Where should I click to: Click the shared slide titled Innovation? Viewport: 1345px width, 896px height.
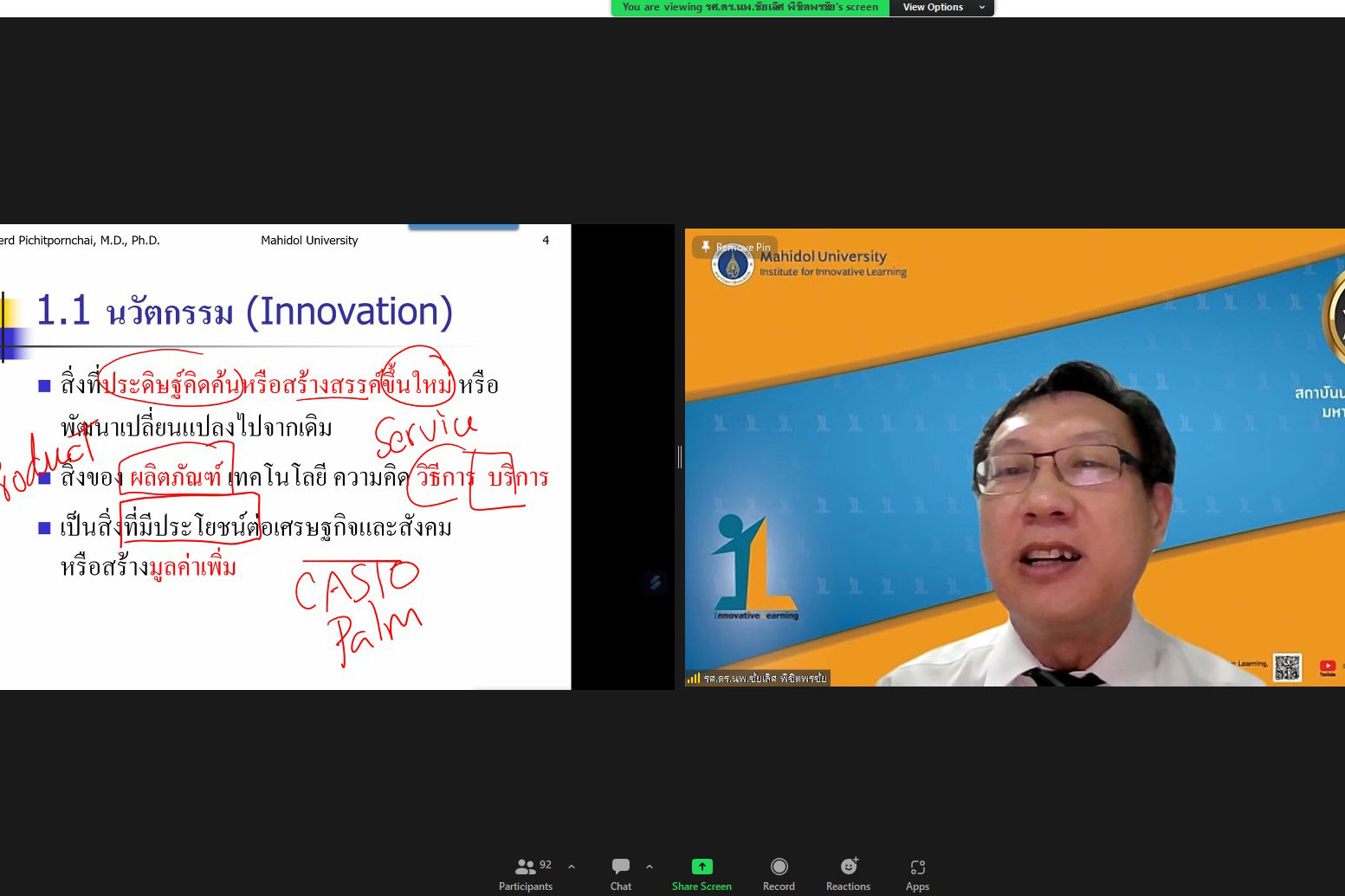tap(285, 457)
